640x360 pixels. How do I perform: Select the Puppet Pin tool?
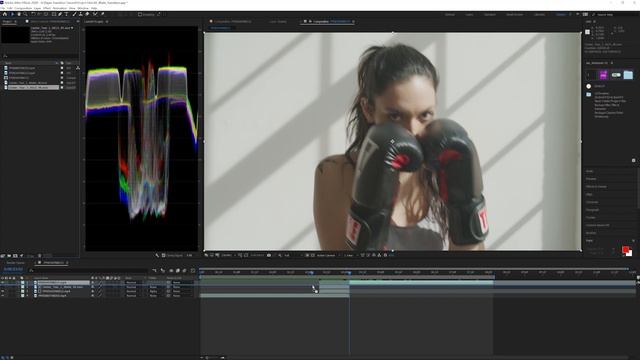coord(103,14)
